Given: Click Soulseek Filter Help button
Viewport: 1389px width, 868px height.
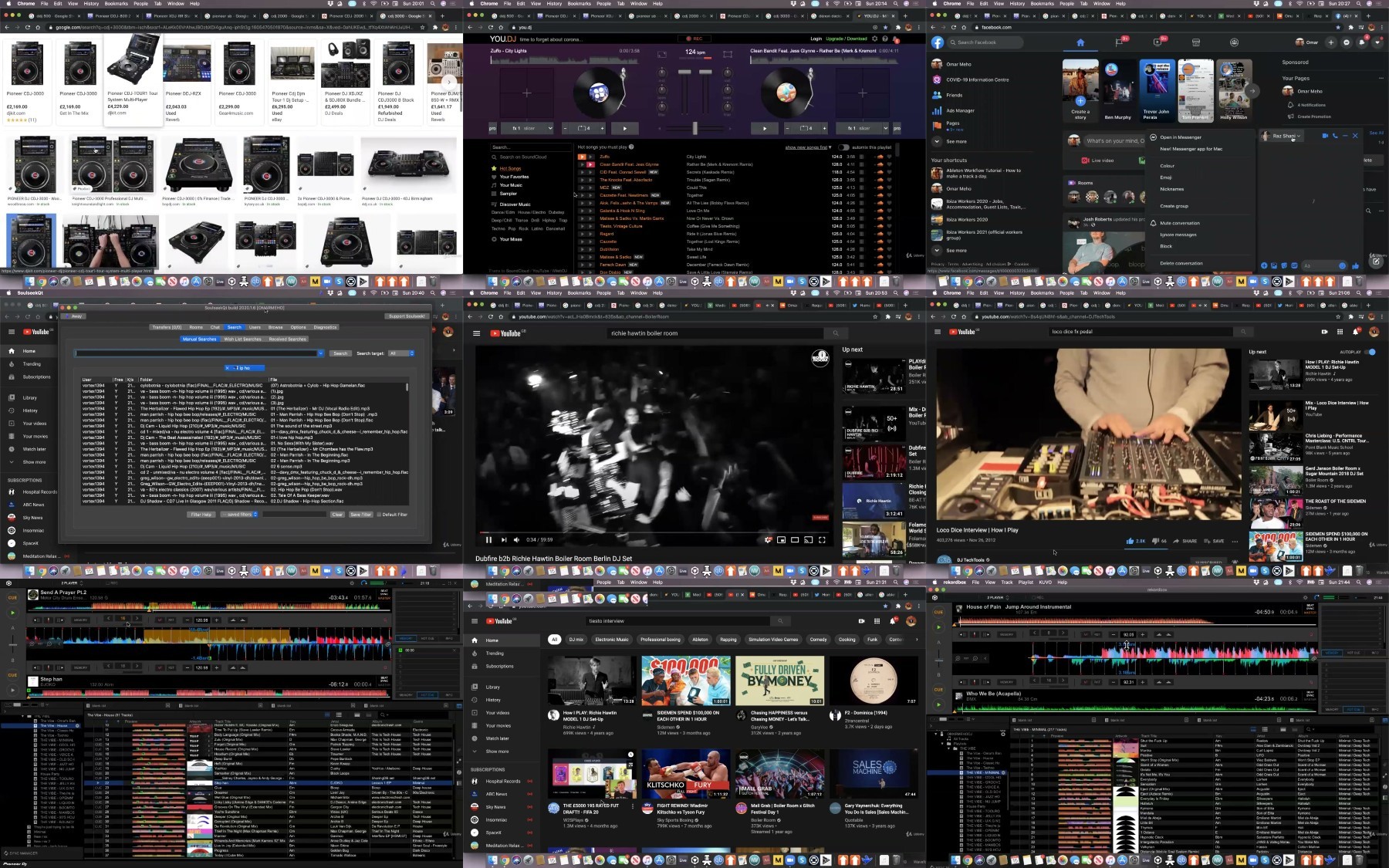Looking at the screenshot, I should tap(201, 514).
